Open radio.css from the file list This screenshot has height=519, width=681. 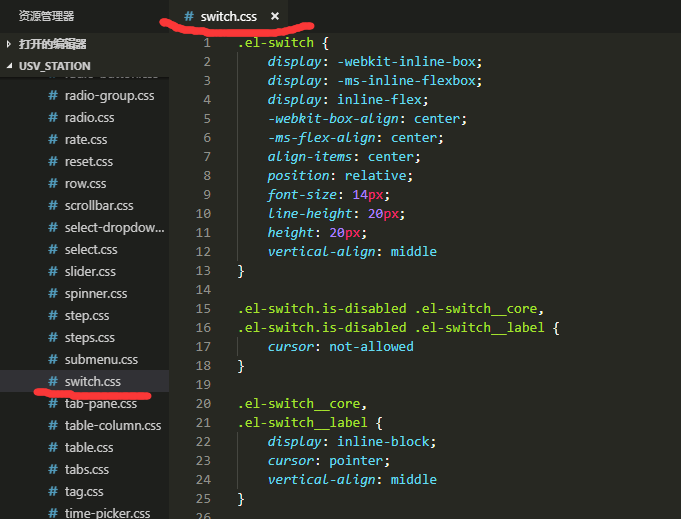pos(89,118)
